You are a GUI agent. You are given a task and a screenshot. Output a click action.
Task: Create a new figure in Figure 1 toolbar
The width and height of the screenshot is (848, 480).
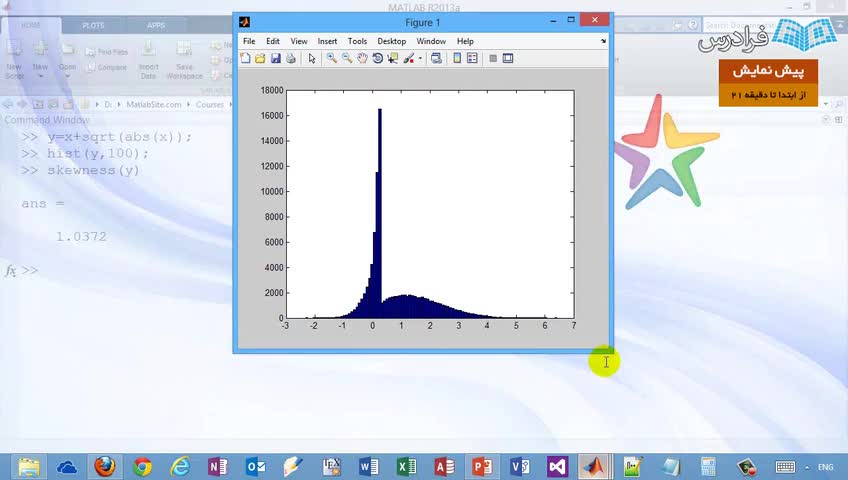coord(246,58)
